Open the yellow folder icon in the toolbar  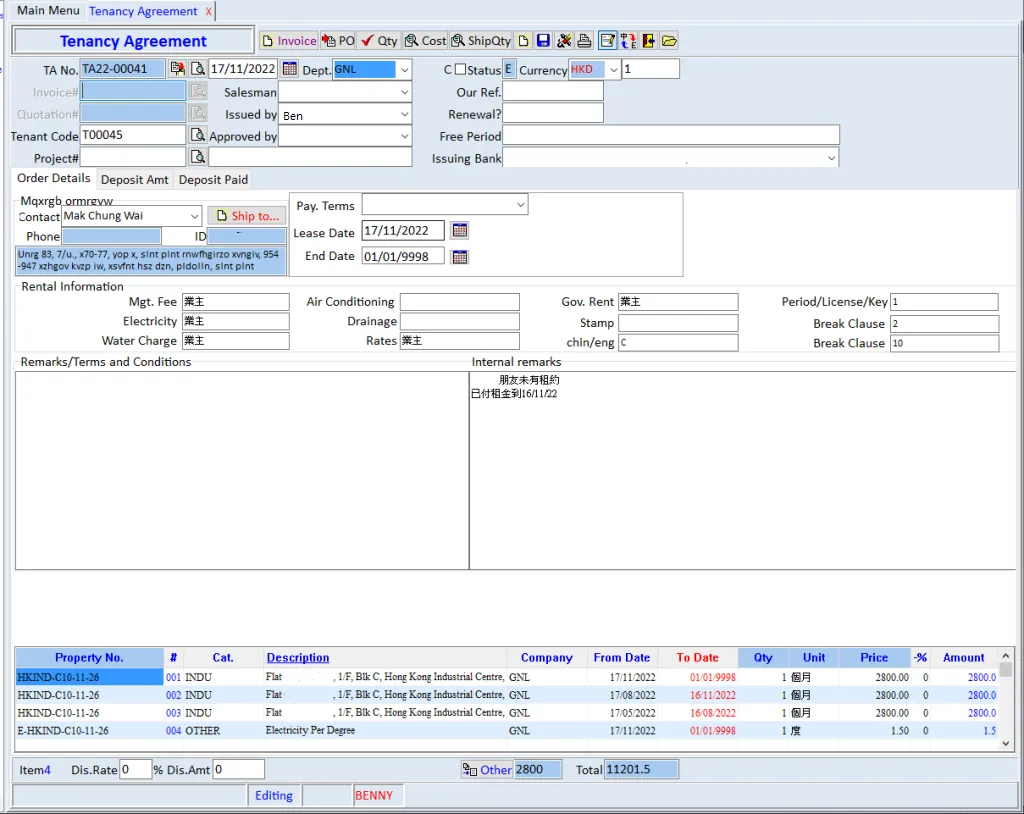[x=669, y=41]
